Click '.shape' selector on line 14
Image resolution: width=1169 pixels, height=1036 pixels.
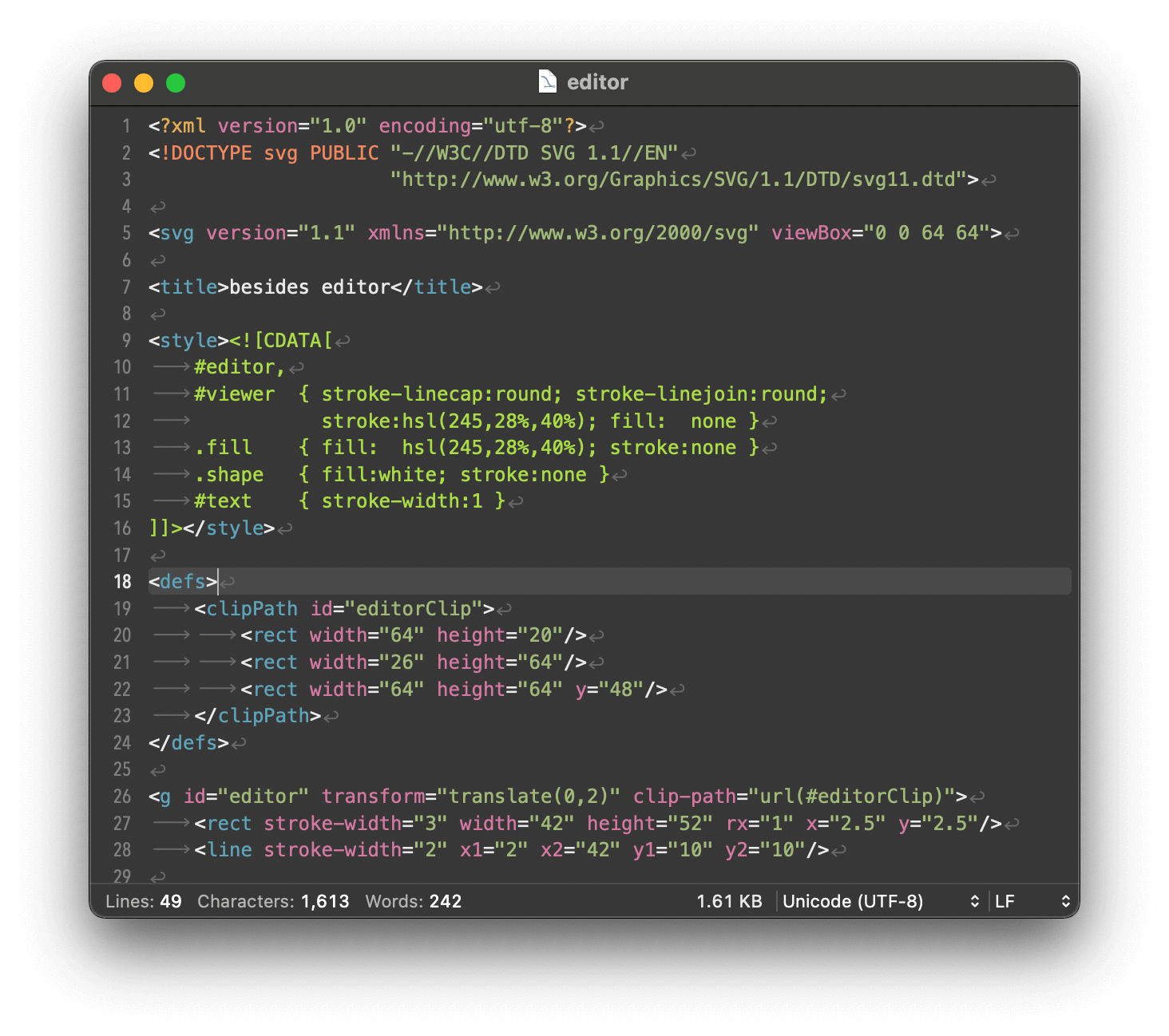pyautogui.click(x=229, y=475)
